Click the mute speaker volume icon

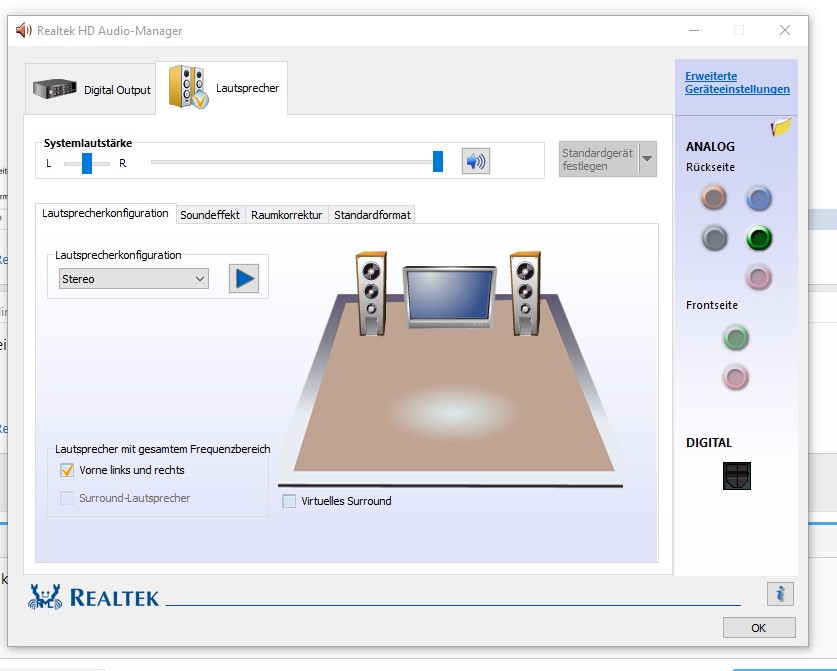[475, 160]
